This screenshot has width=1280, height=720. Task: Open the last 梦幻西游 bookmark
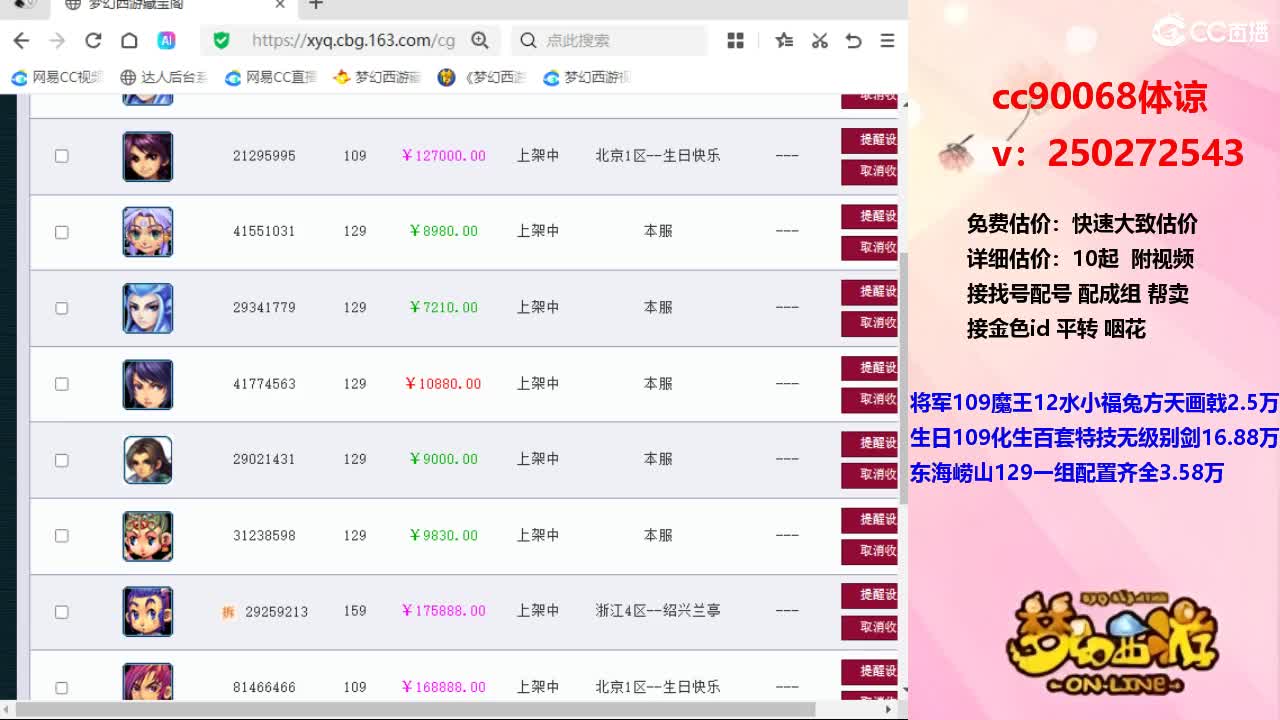(587, 77)
